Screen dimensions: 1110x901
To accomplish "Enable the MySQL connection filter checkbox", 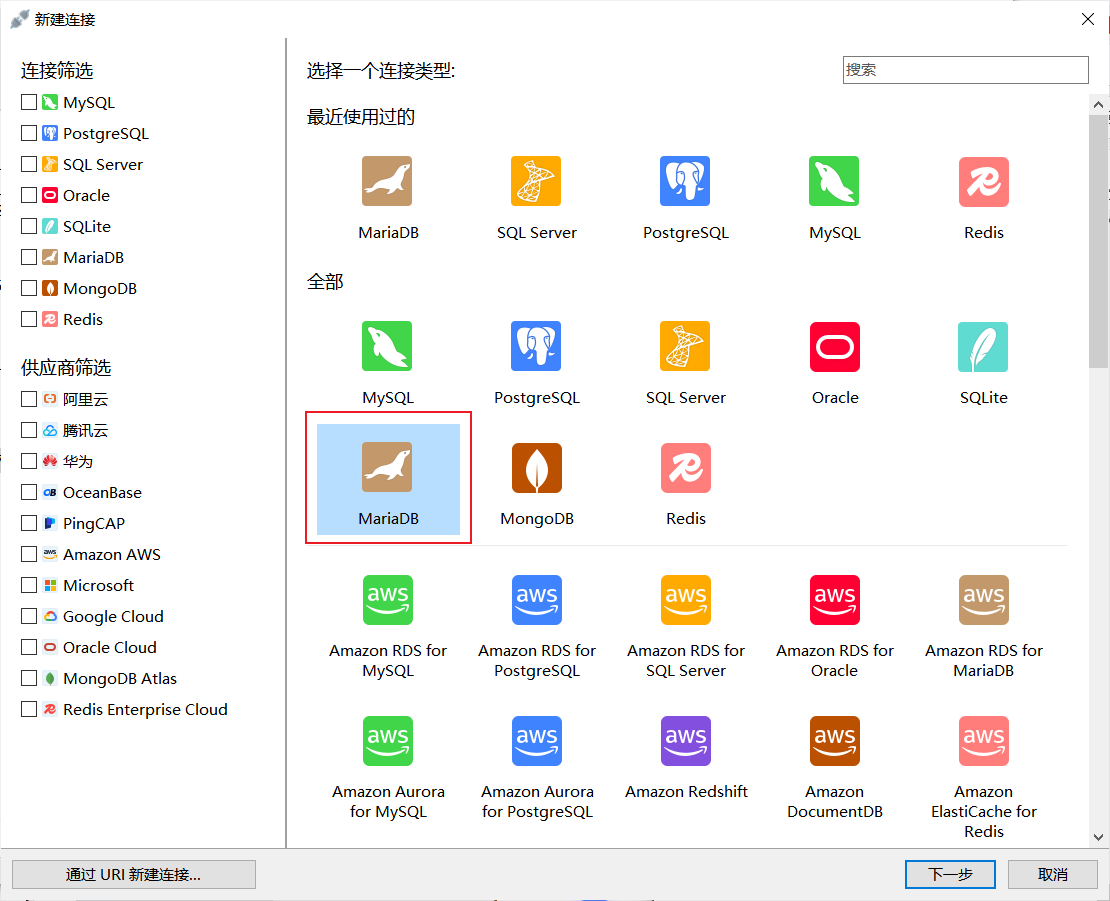I will [28, 102].
